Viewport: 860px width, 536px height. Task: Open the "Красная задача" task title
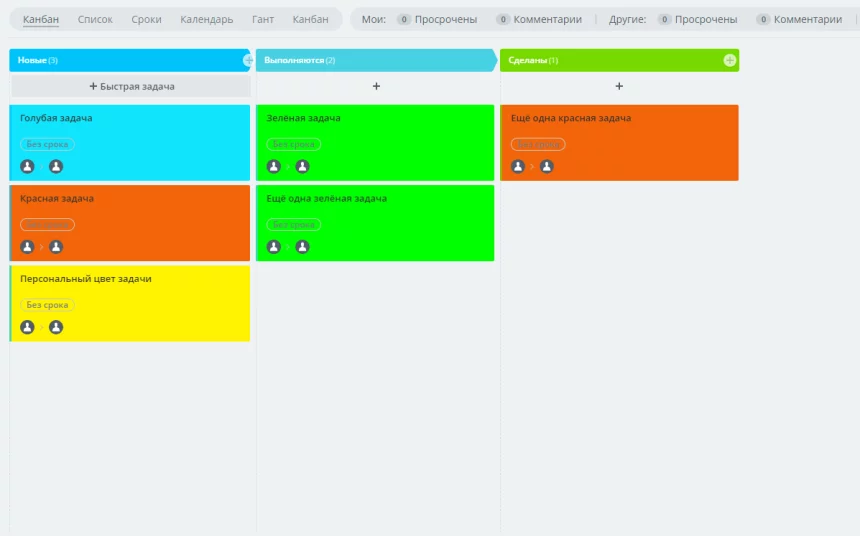pos(57,199)
